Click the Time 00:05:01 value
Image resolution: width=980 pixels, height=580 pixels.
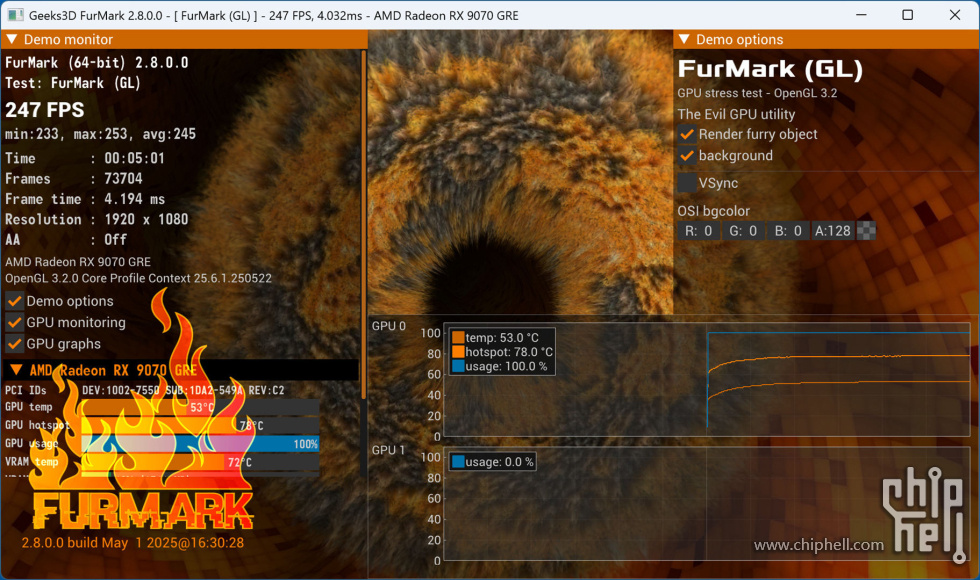134,158
